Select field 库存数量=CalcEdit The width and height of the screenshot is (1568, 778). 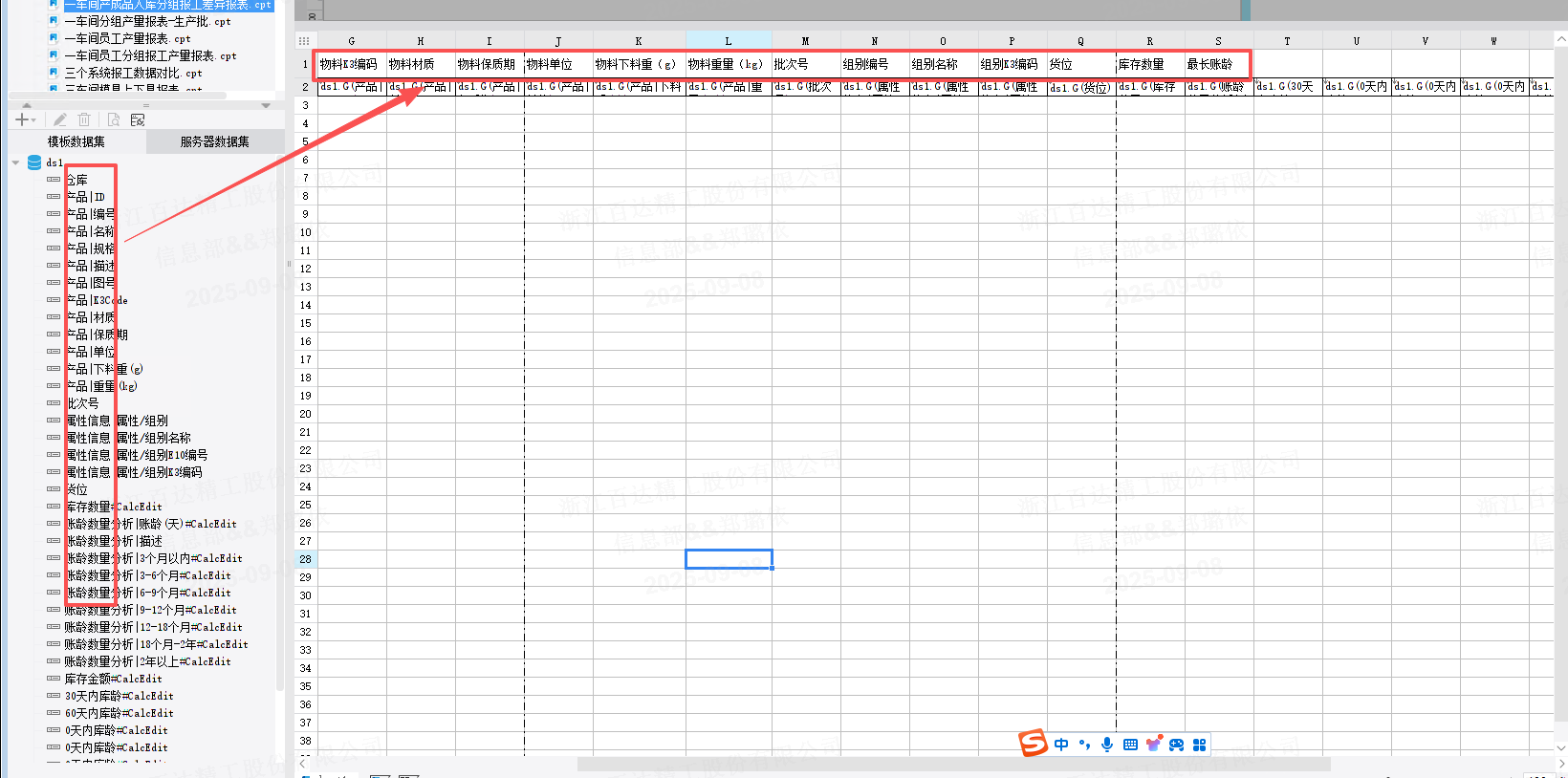click(x=113, y=507)
